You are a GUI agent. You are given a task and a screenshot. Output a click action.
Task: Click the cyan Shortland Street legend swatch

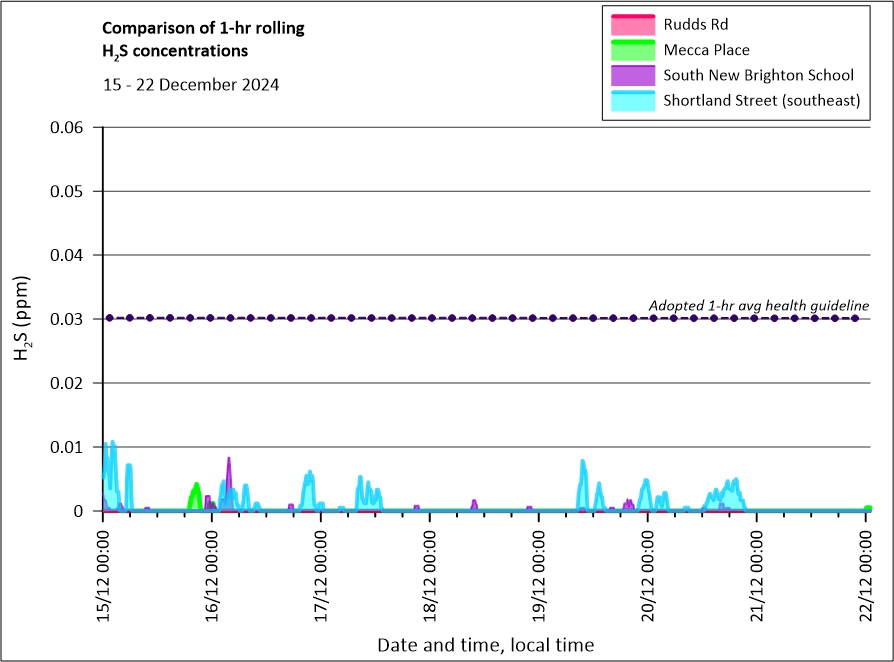[x=631, y=101]
